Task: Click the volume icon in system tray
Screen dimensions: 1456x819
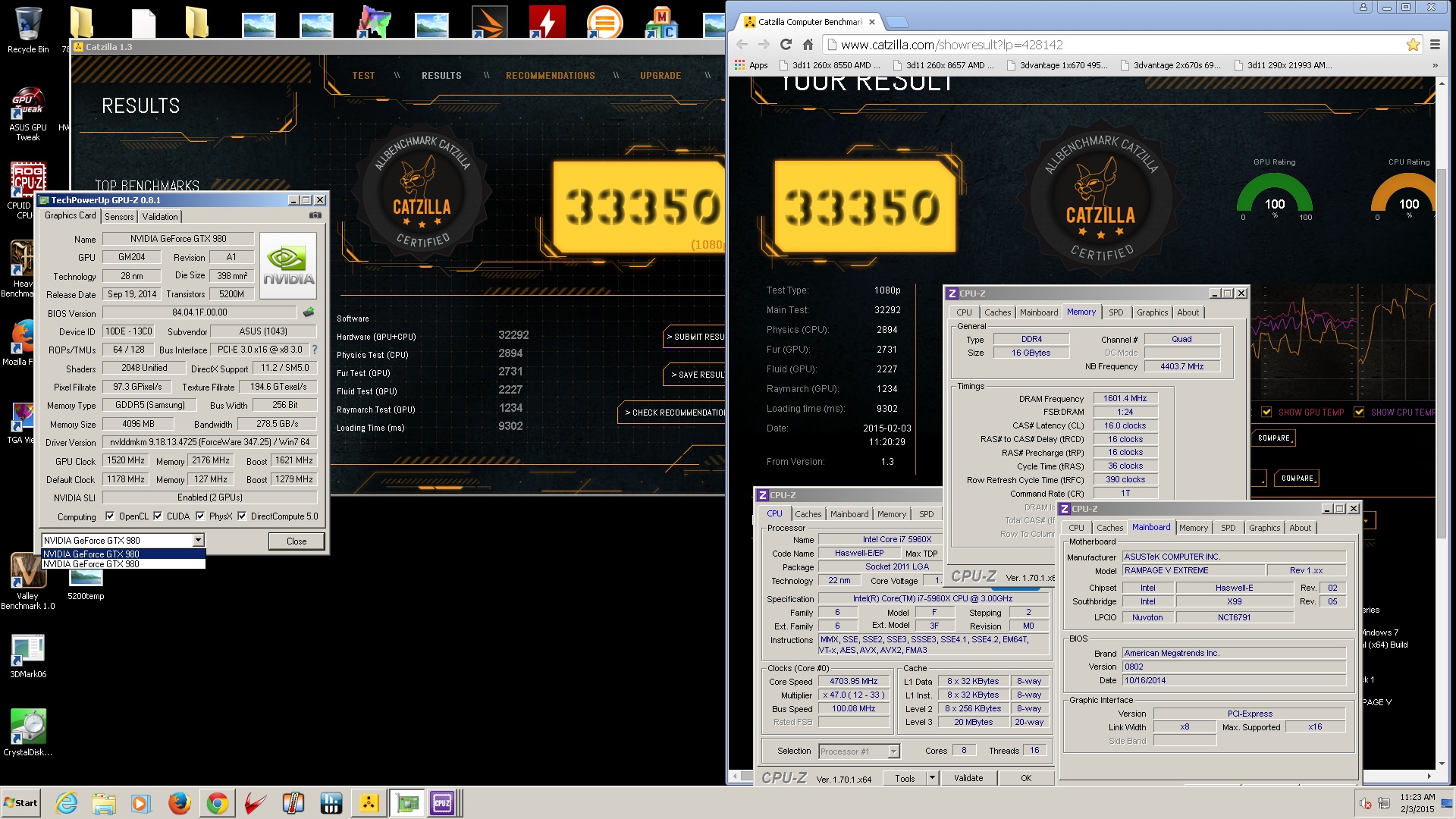Action: (1366, 804)
